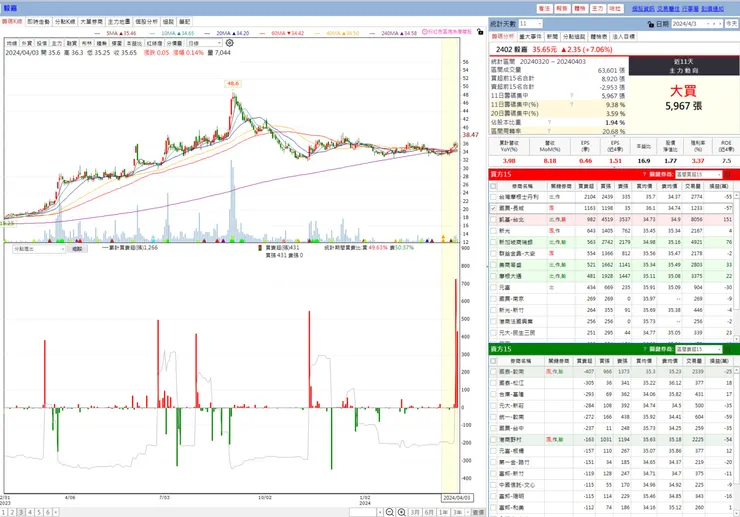
Task: Open the 分點進出 dropdown below chart
Action: [x=39, y=249]
